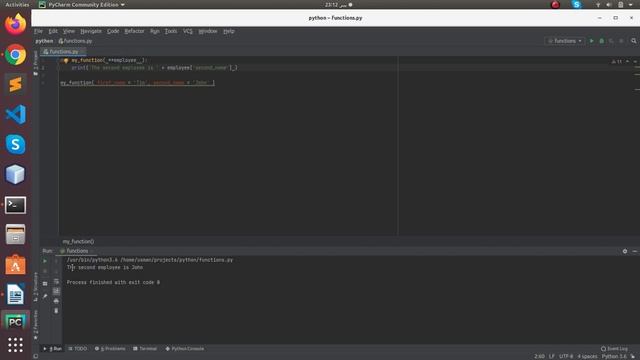Image resolution: width=640 pixels, height=360 pixels.
Task: Open the Tools menu
Action: tap(171, 31)
